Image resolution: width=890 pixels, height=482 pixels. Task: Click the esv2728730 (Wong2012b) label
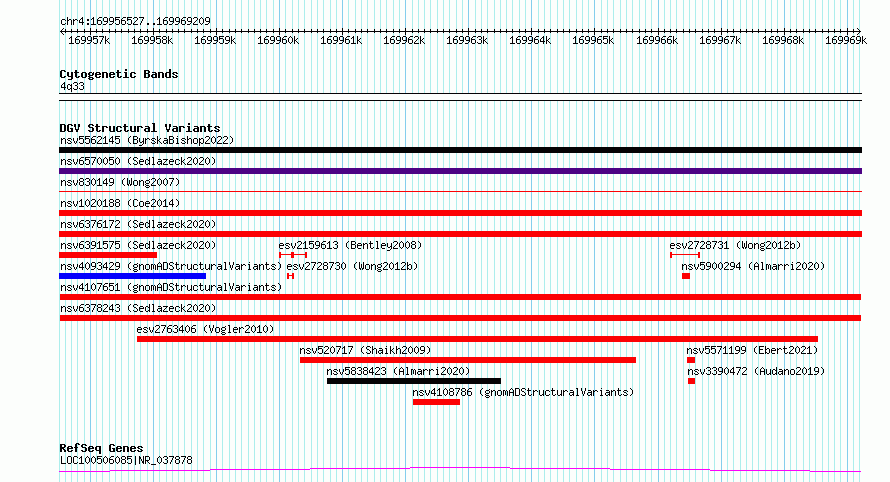[x=352, y=266]
